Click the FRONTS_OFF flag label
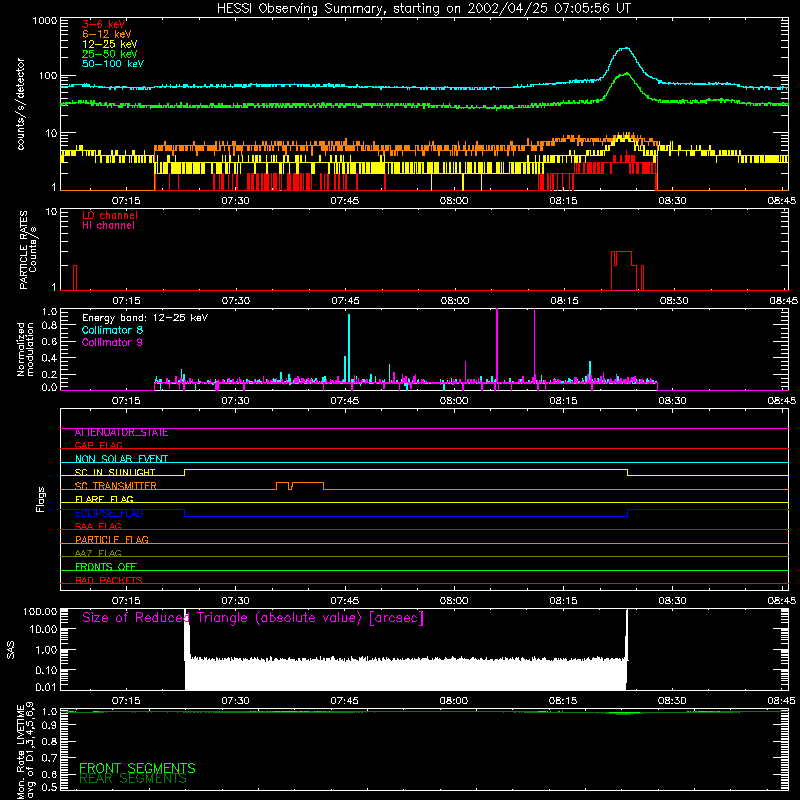Viewport: 800px width, 800px height. [x=106, y=566]
